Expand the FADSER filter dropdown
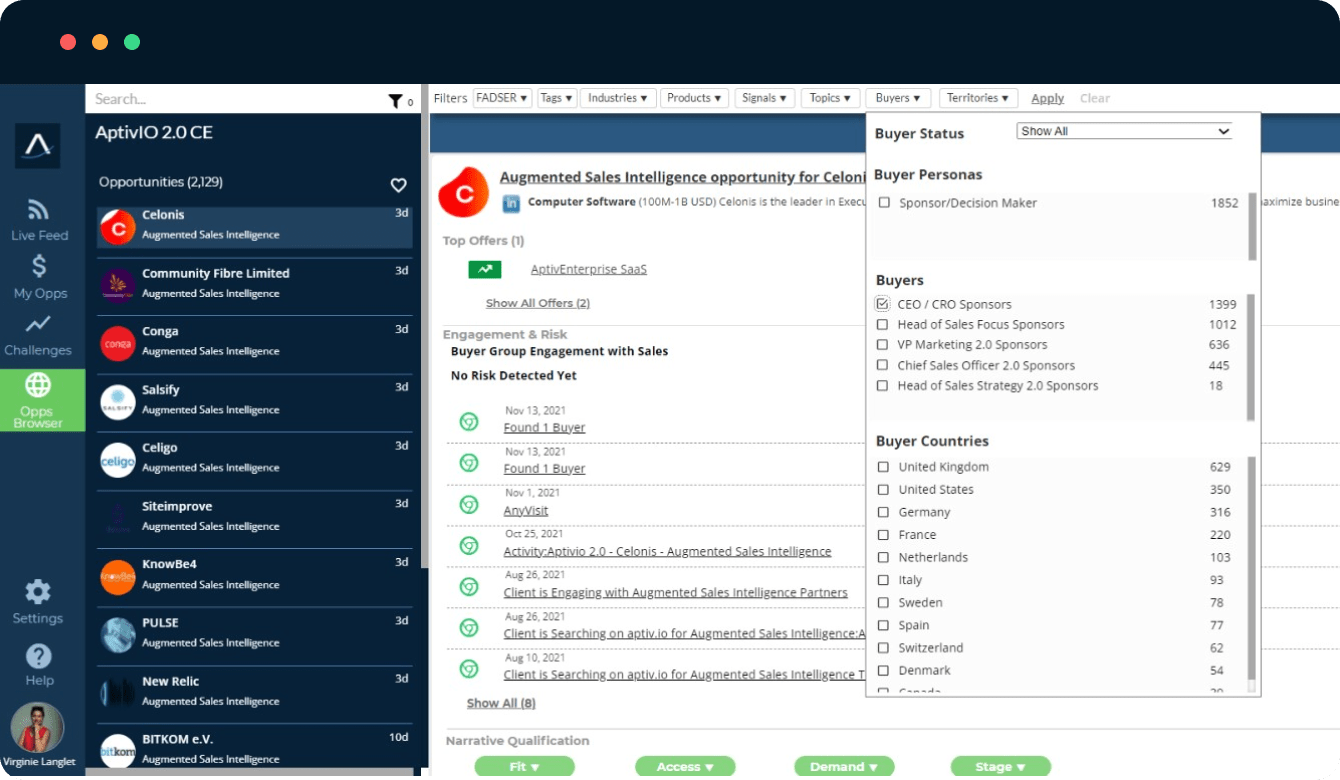This screenshot has height=780, width=1340. 502,98
